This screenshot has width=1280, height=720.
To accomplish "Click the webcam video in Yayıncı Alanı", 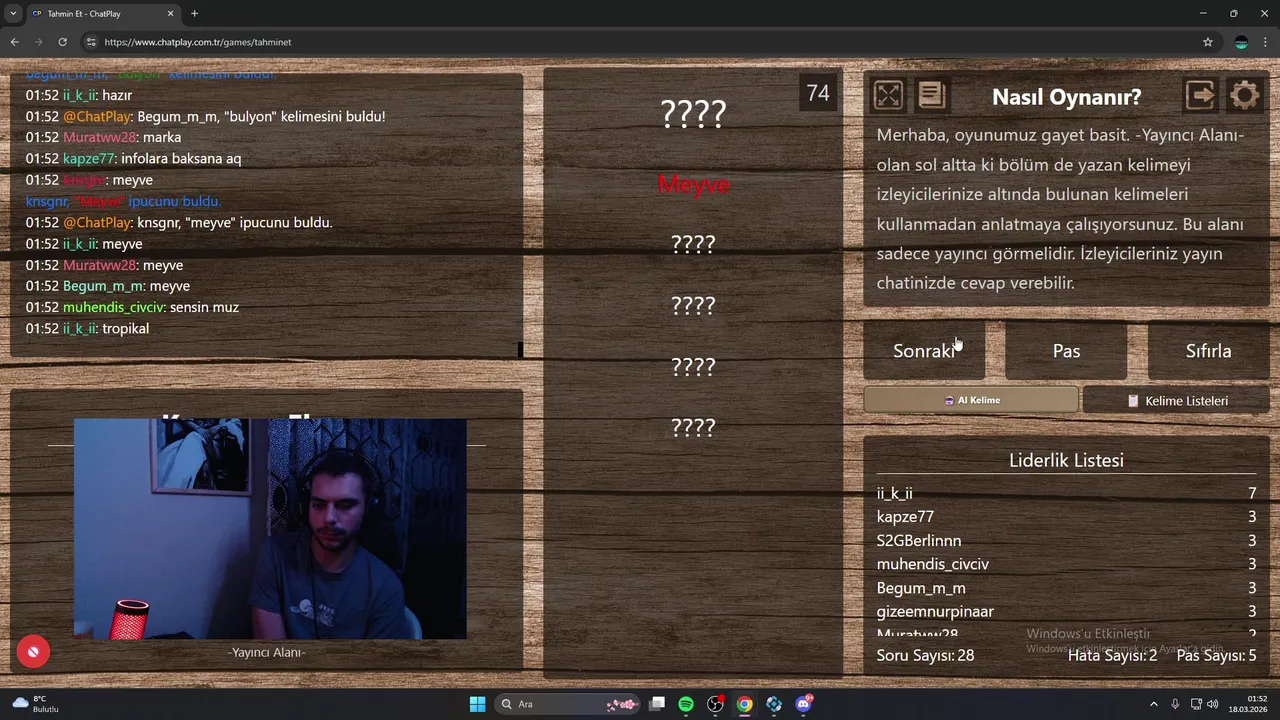I will tap(270, 528).
